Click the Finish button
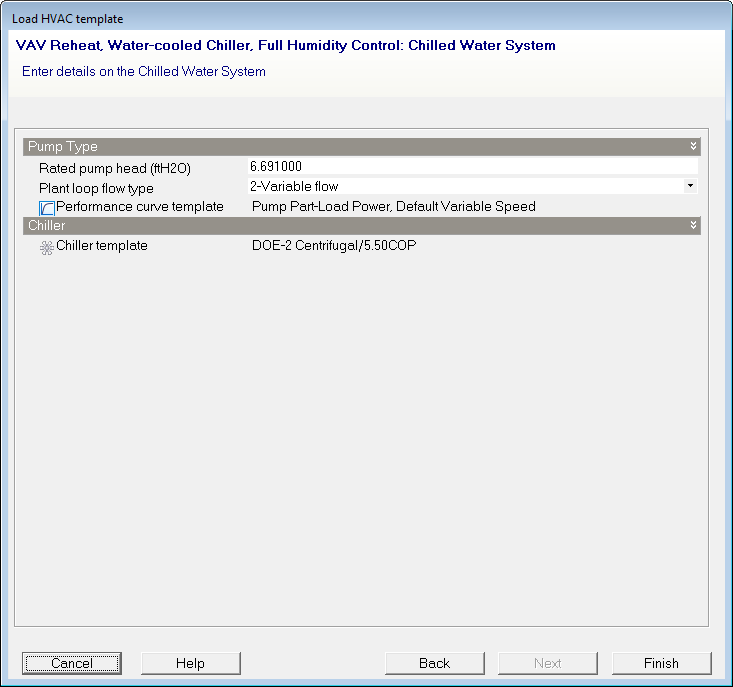The height and width of the screenshot is (687, 733). pyautogui.click(x=661, y=663)
